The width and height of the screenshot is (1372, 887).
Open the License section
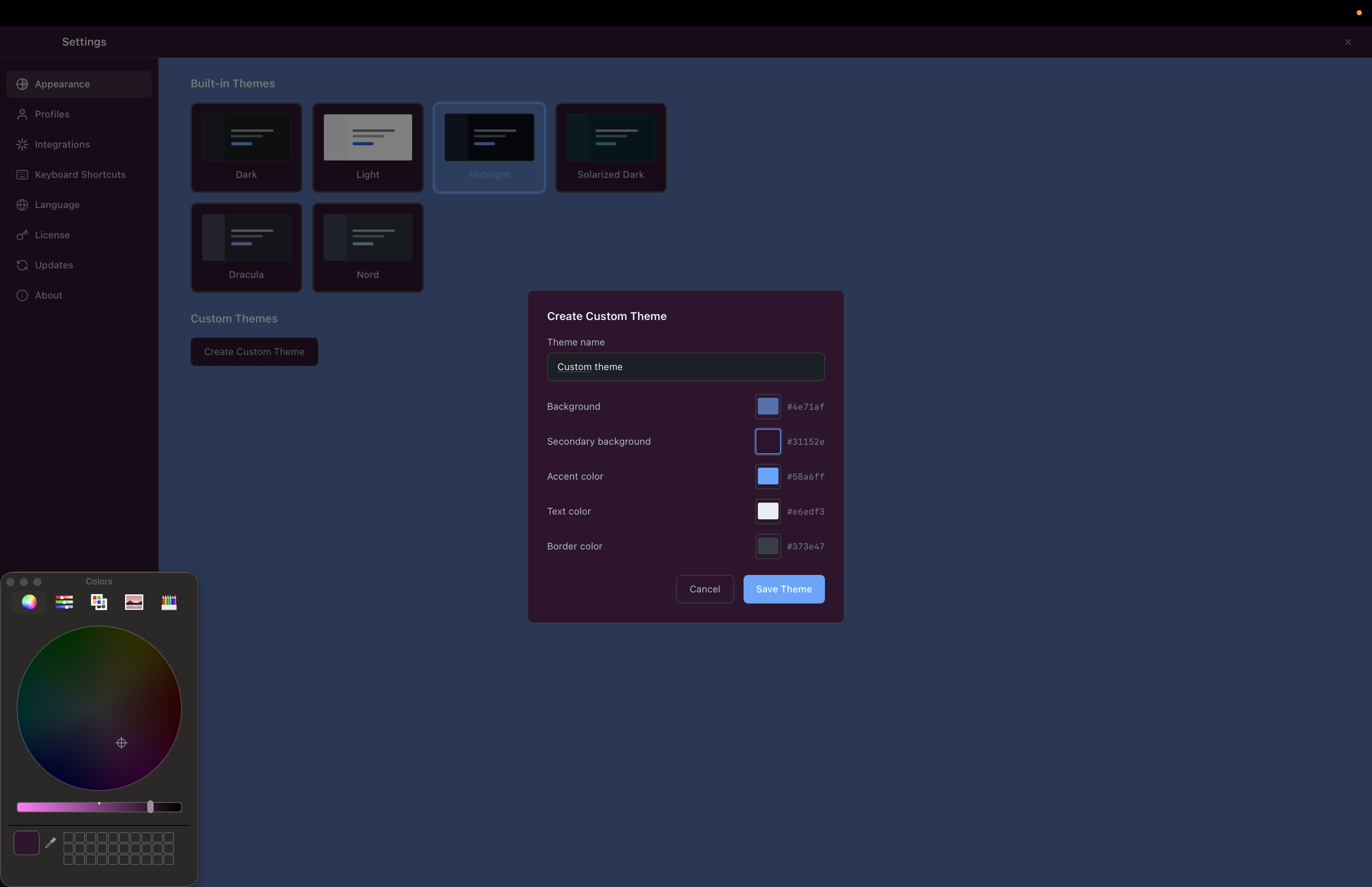click(x=79, y=235)
